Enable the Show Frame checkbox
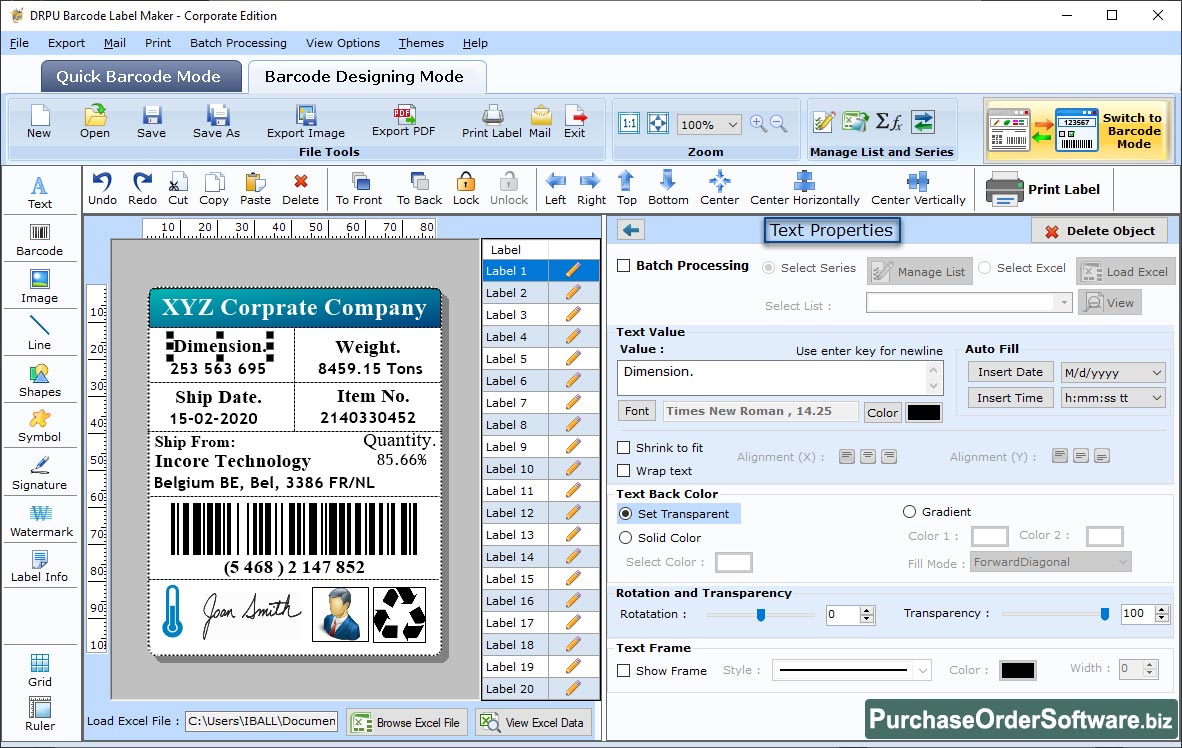 (x=623, y=670)
